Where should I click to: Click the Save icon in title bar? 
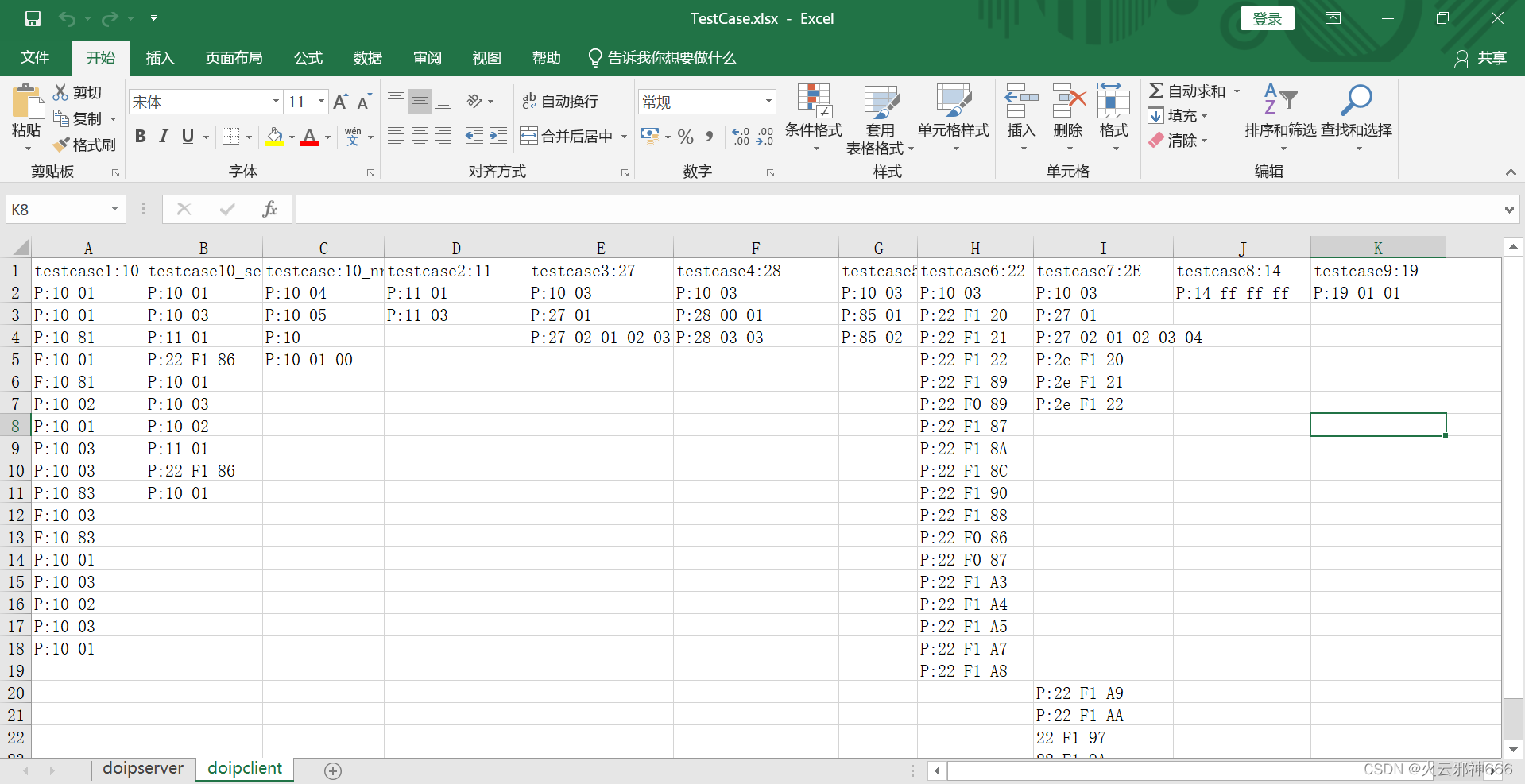point(33,18)
